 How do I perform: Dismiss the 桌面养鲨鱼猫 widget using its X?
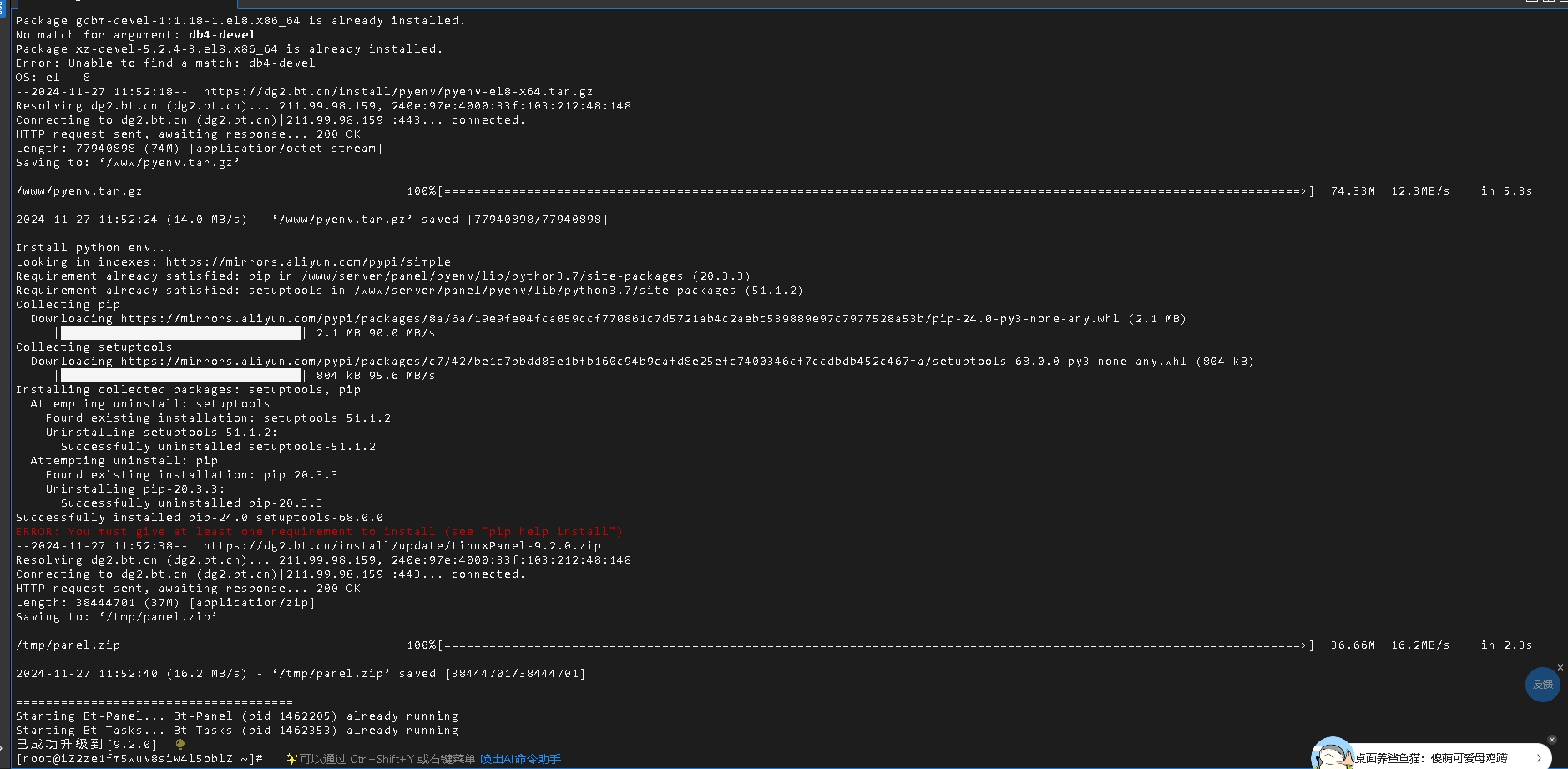click(1552, 740)
